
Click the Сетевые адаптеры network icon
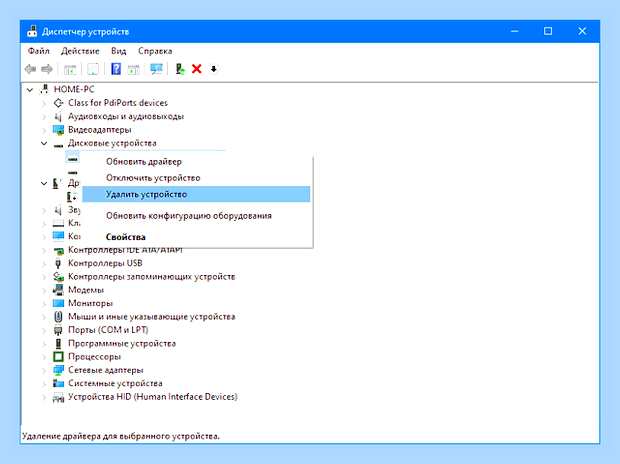59,370
